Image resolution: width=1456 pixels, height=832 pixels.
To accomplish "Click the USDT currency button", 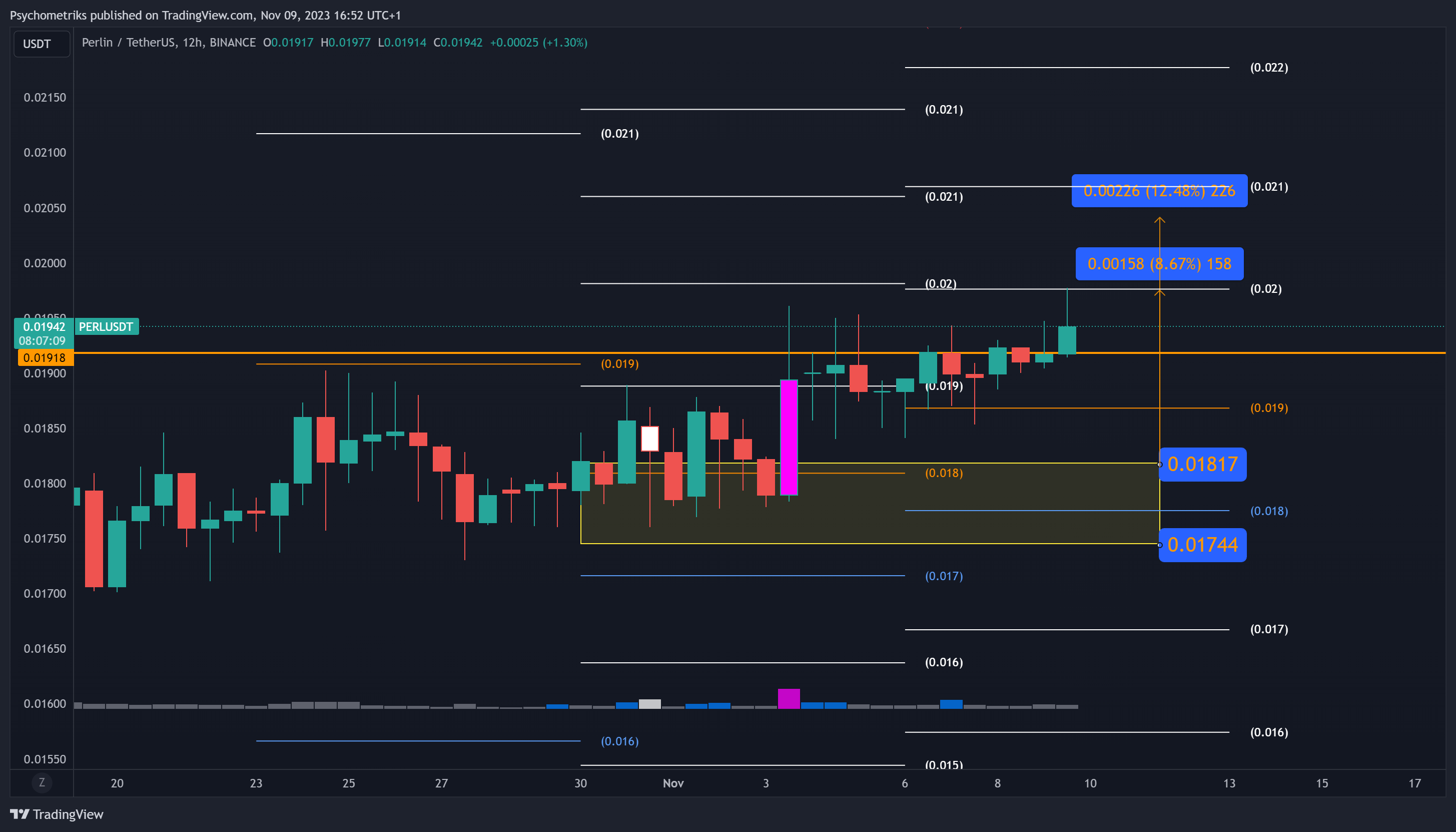I will pyautogui.click(x=42, y=44).
